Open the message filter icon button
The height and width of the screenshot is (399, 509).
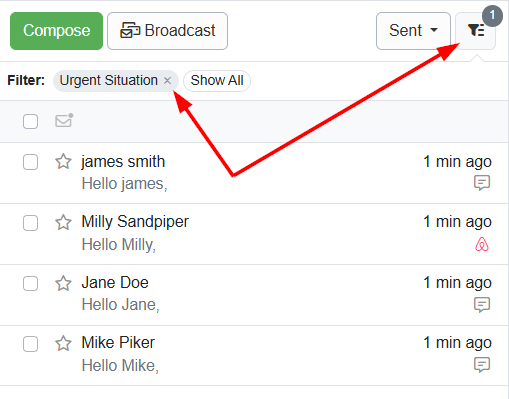tap(475, 31)
